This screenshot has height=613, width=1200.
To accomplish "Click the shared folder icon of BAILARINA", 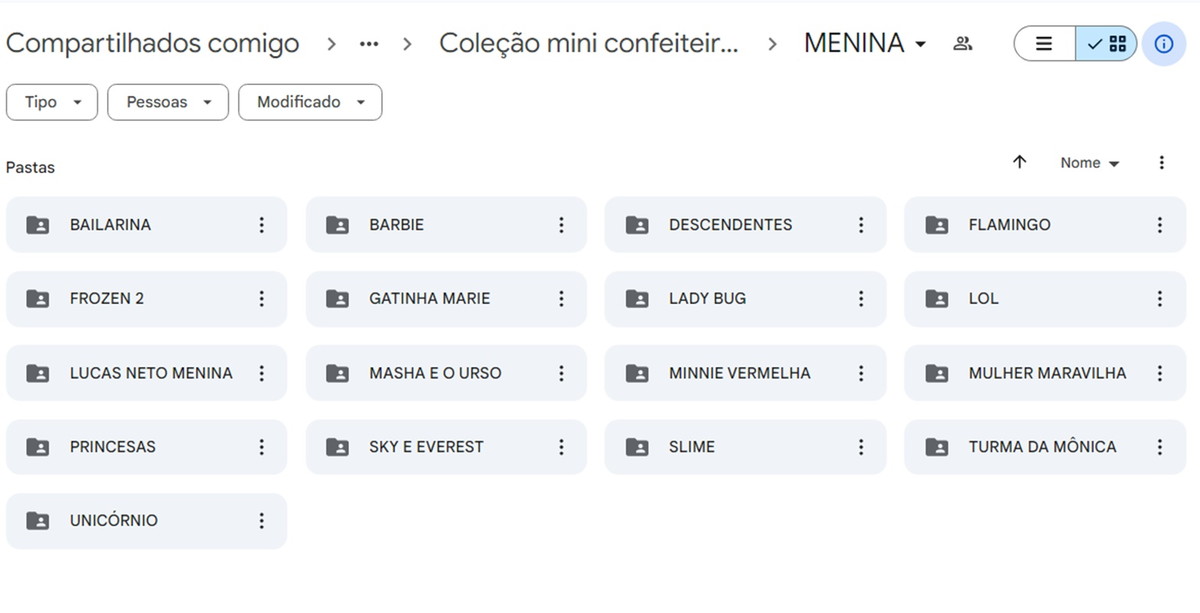I will (37, 225).
